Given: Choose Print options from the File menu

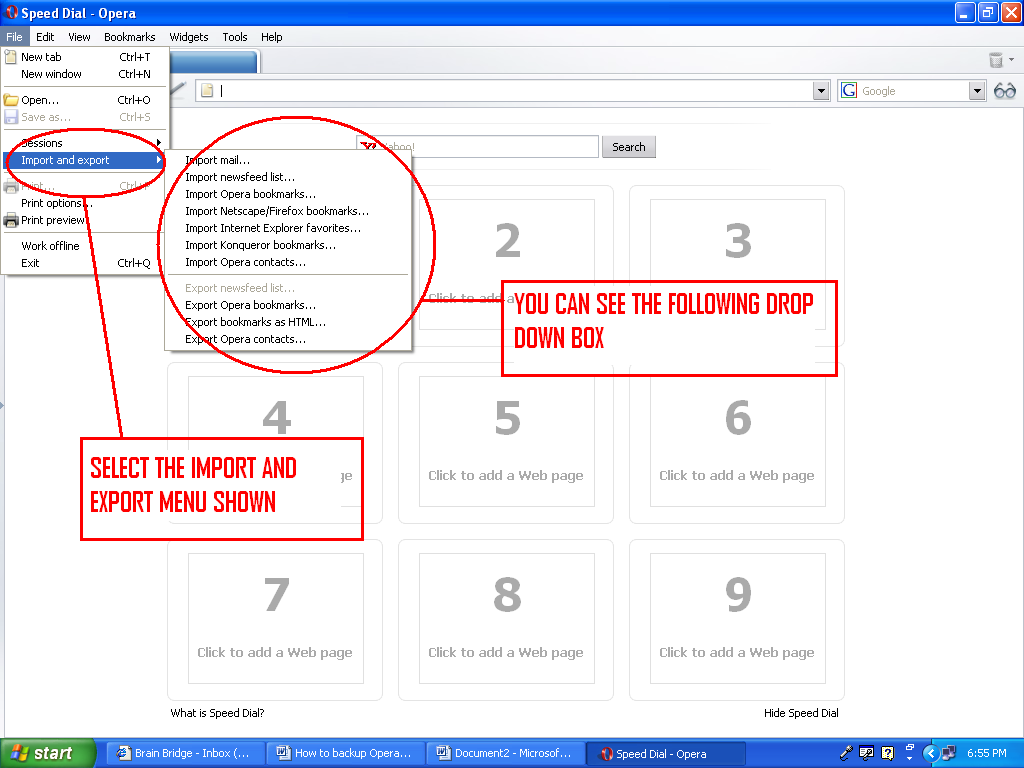Looking at the screenshot, I should (x=84, y=203).
